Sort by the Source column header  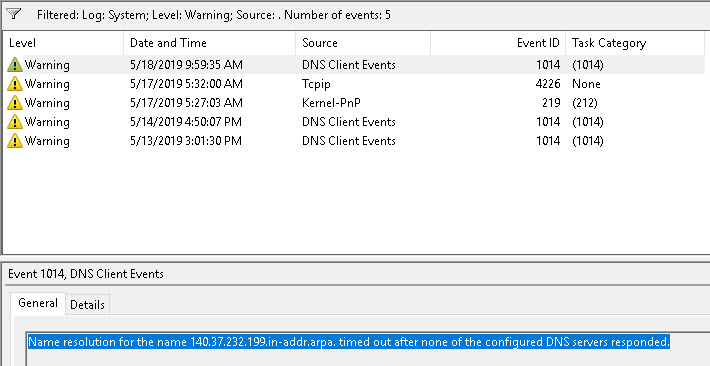tap(363, 43)
